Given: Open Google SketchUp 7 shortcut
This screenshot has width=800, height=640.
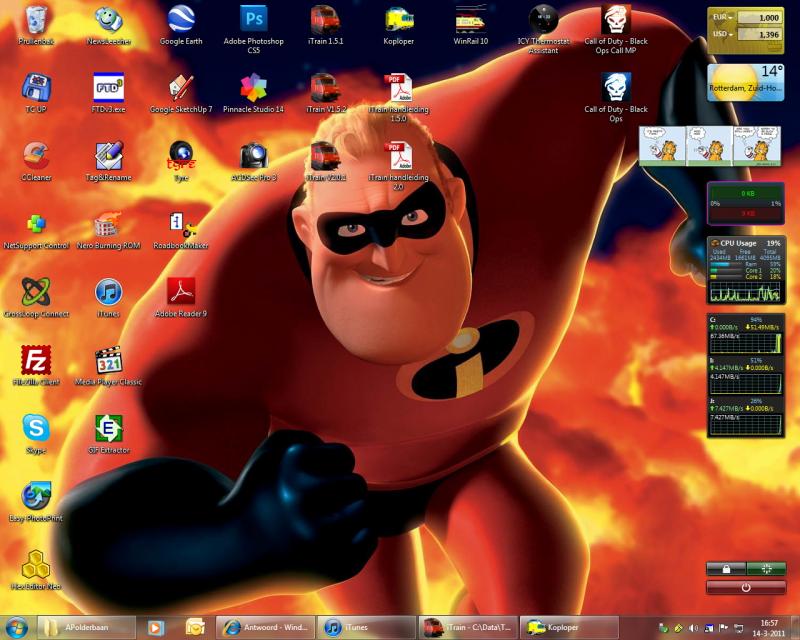Looking at the screenshot, I should tap(181, 93).
